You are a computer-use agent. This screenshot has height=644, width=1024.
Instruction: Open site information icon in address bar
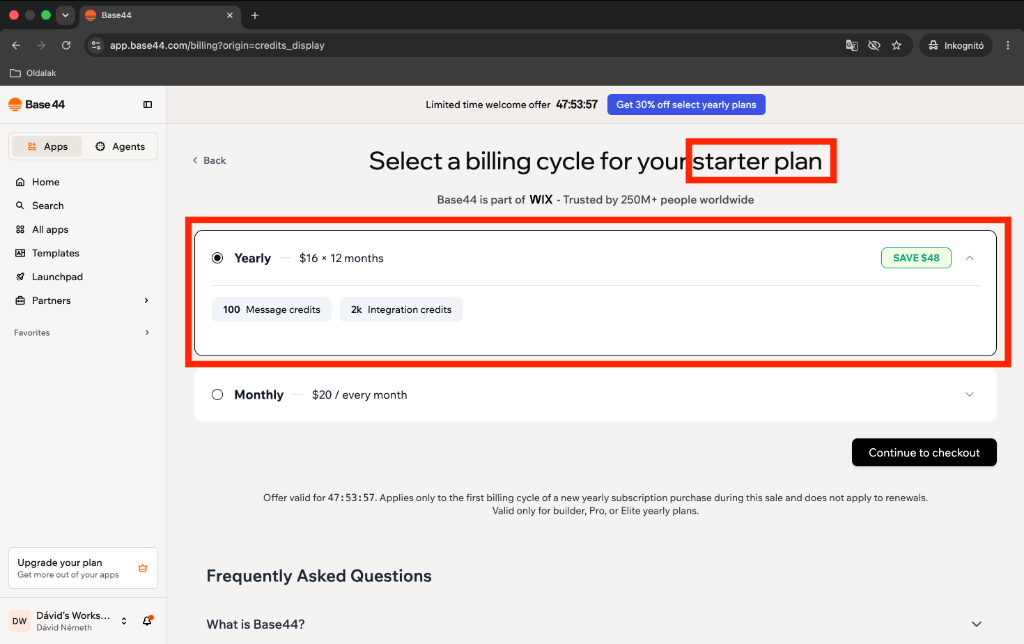[x=96, y=45]
